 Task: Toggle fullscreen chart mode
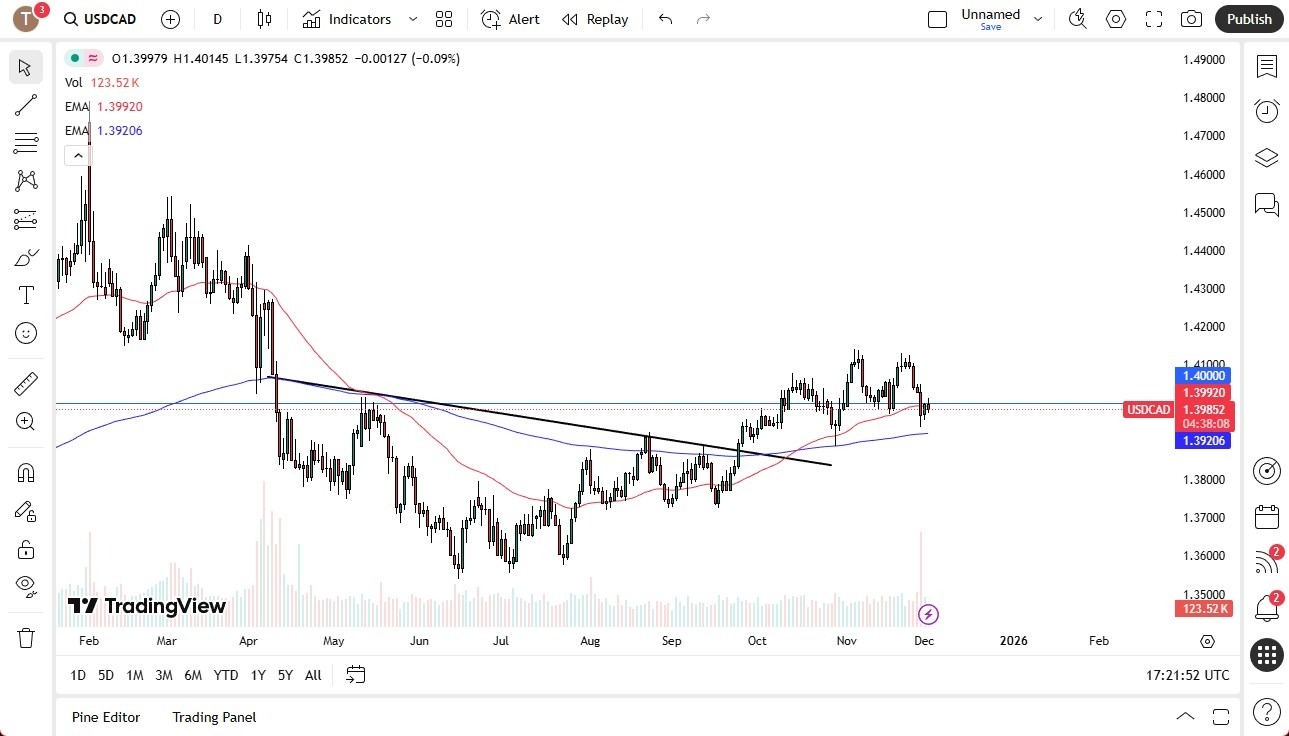(1153, 19)
